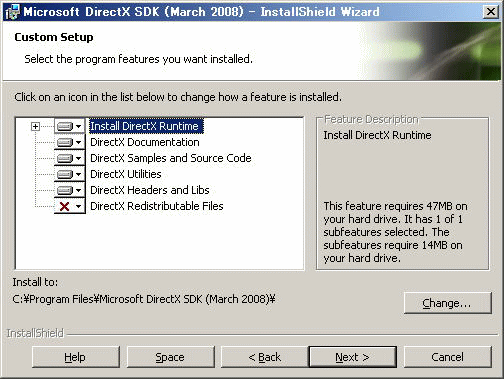Click the install path text C:¥Program Files¥Microsoft DirectX SDK
Image resolution: width=504 pixels, height=379 pixels.
point(144,299)
